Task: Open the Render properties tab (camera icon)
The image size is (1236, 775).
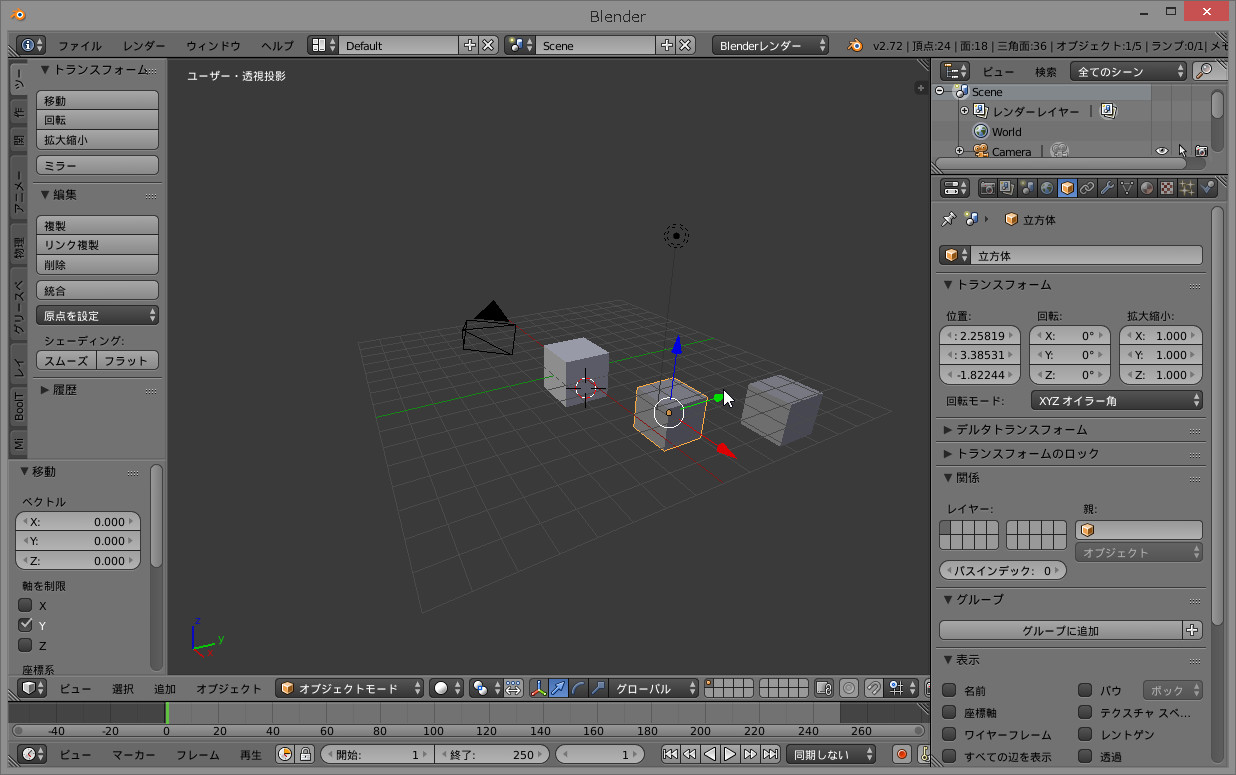Action: click(x=987, y=188)
